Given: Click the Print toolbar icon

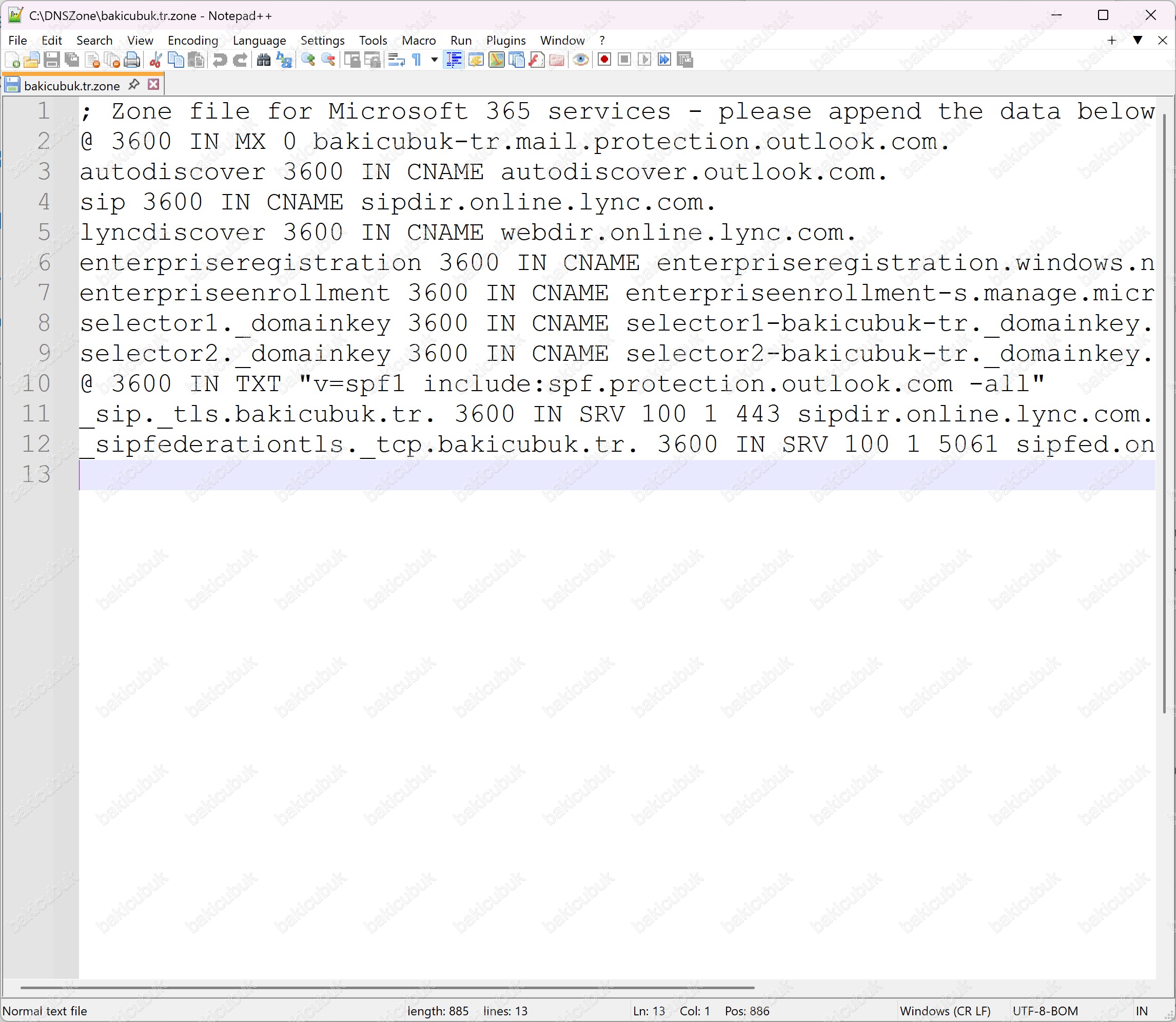Looking at the screenshot, I should (x=132, y=60).
